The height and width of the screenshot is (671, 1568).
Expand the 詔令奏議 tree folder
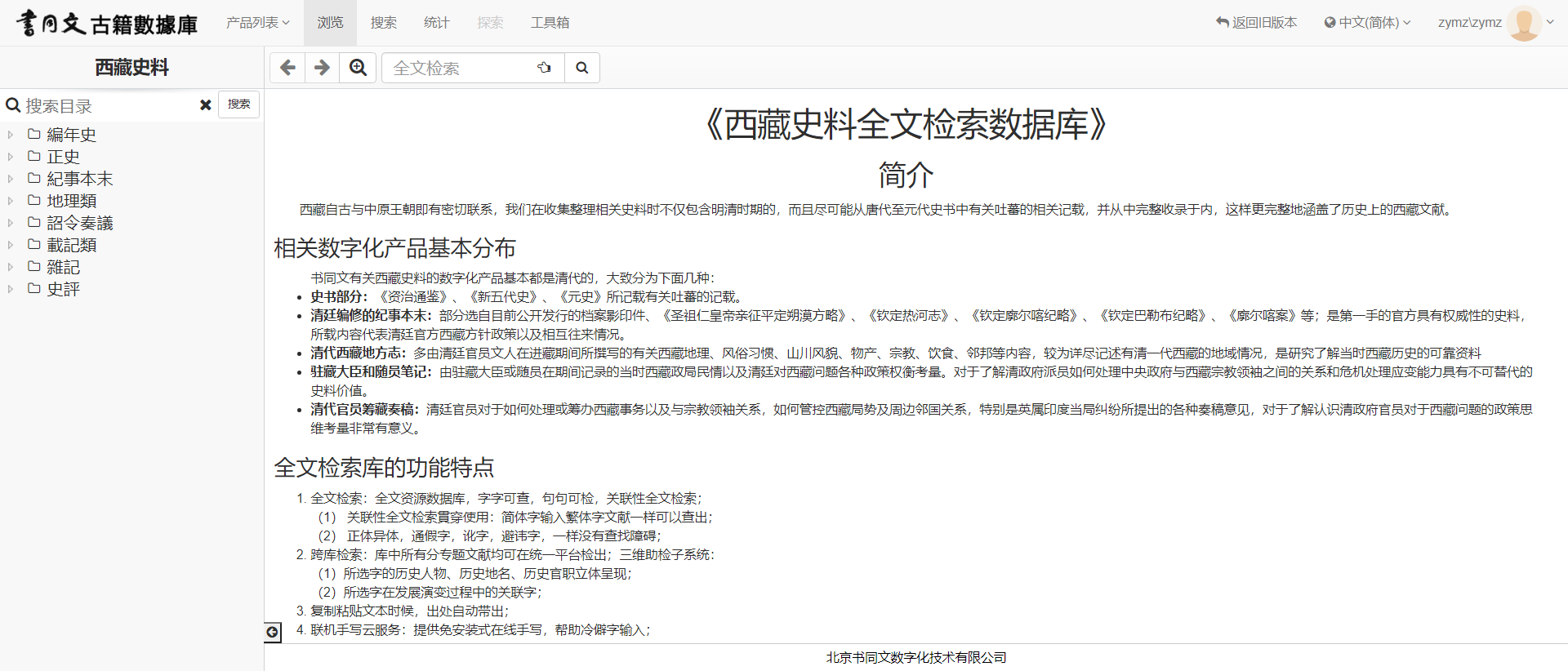click(x=11, y=223)
